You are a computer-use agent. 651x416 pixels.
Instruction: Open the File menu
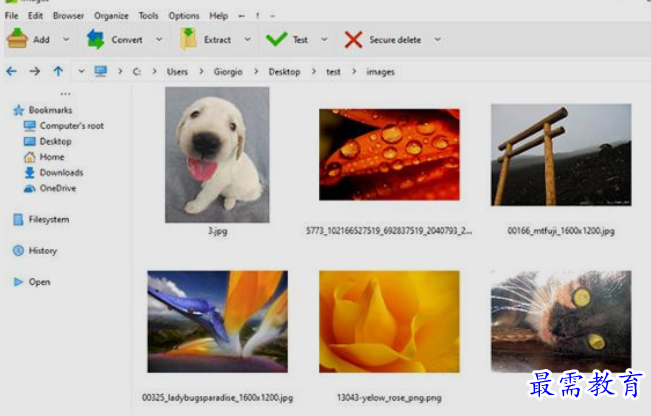pos(12,16)
